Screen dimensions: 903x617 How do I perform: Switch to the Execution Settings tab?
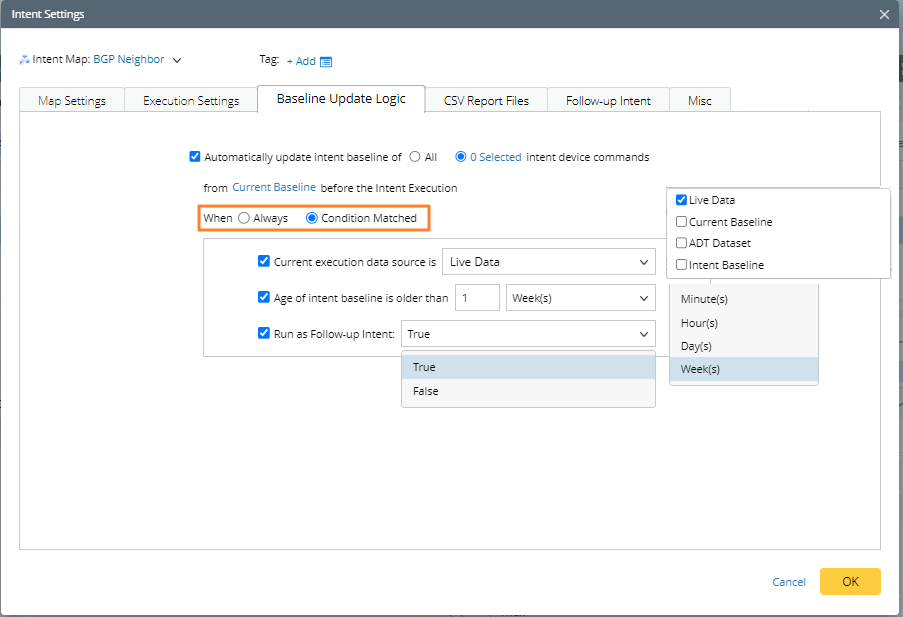[191, 100]
